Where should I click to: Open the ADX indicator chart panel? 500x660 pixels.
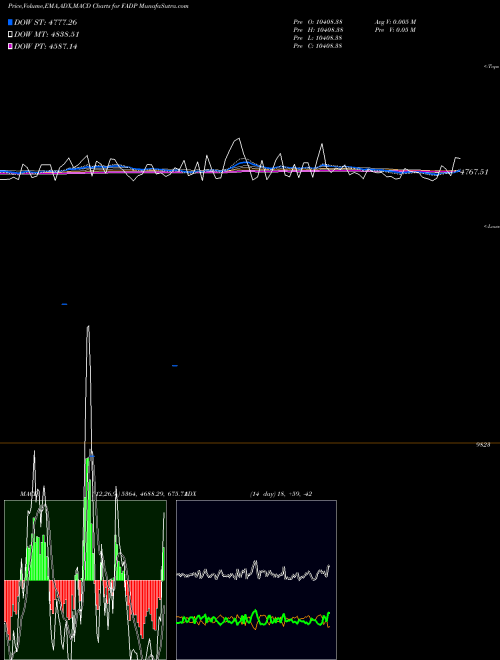pyautogui.click(x=256, y=580)
